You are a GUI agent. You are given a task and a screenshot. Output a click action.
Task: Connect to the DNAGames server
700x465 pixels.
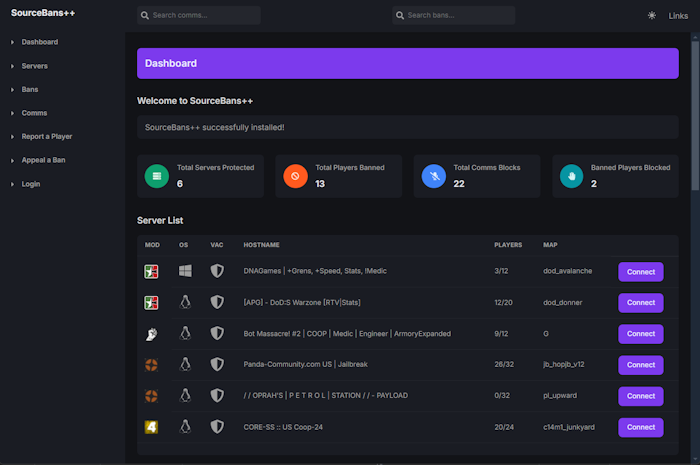click(x=641, y=272)
